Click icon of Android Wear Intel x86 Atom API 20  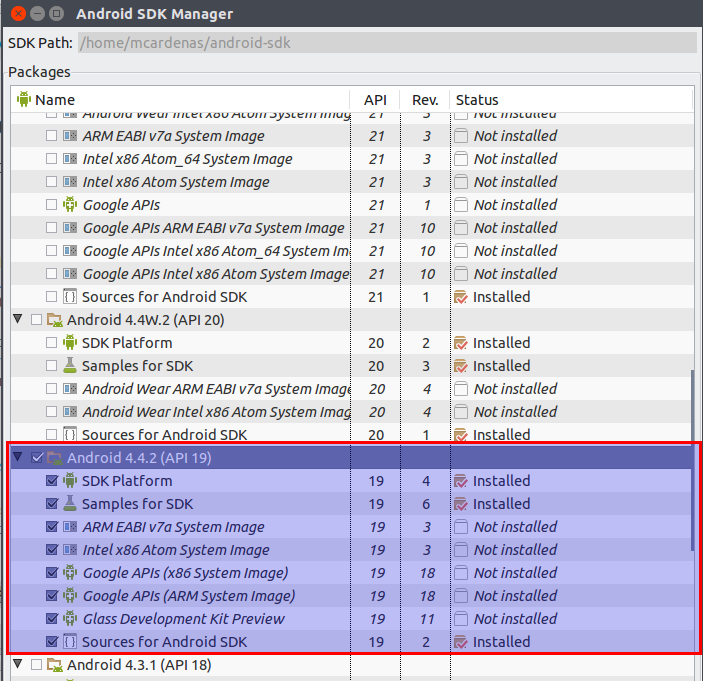pyautogui.click(x=70, y=411)
